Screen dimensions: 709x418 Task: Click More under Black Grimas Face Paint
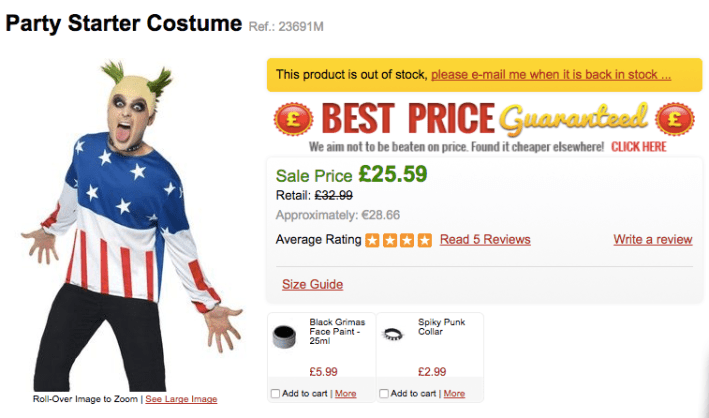pos(345,394)
